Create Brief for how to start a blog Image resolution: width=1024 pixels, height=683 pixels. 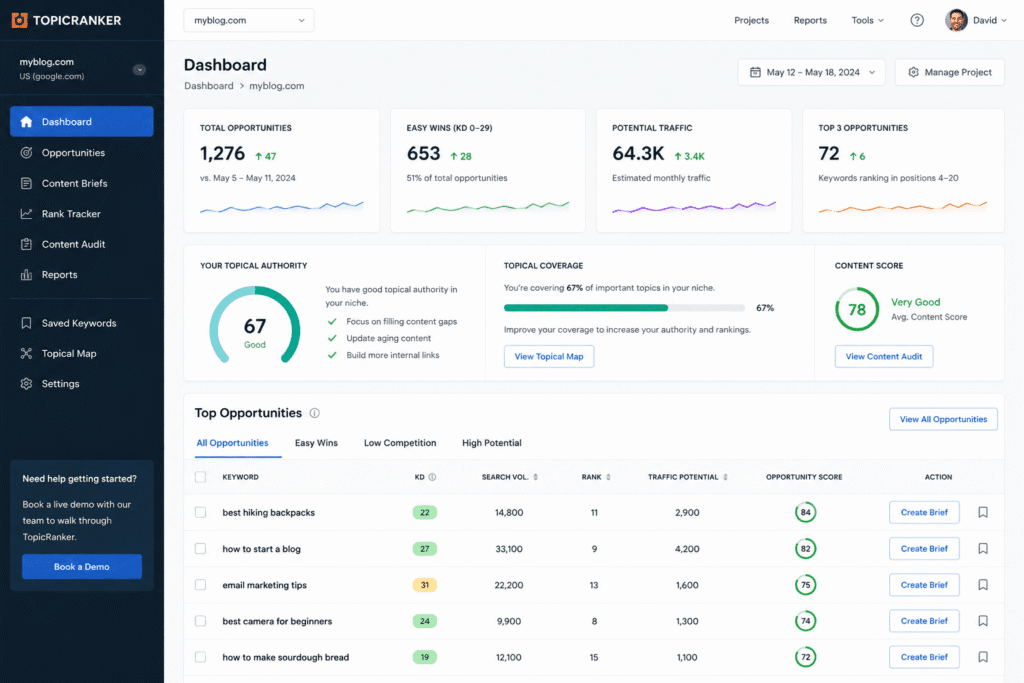(924, 548)
